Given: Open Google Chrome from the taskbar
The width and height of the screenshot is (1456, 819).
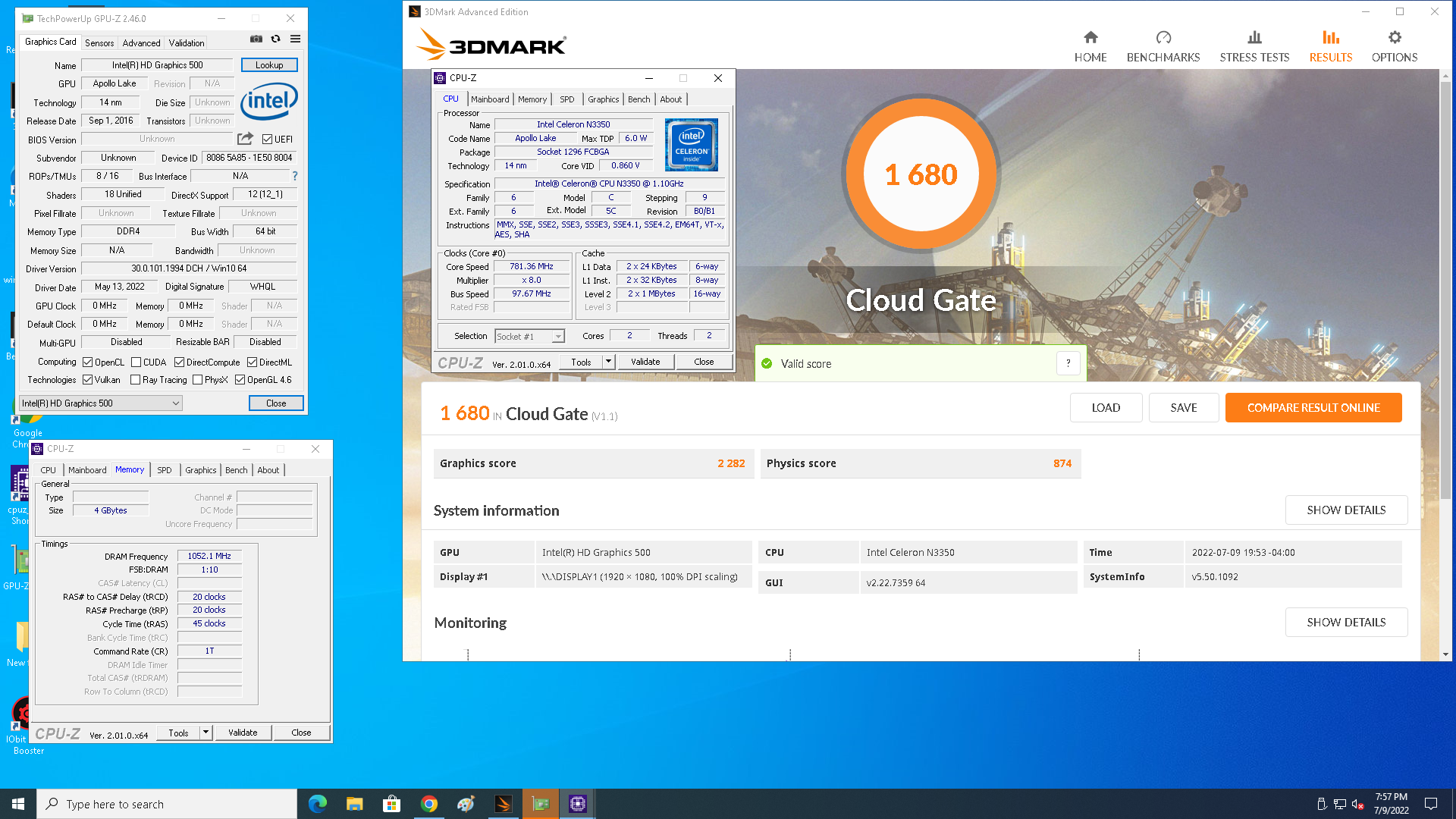Looking at the screenshot, I should [428, 804].
